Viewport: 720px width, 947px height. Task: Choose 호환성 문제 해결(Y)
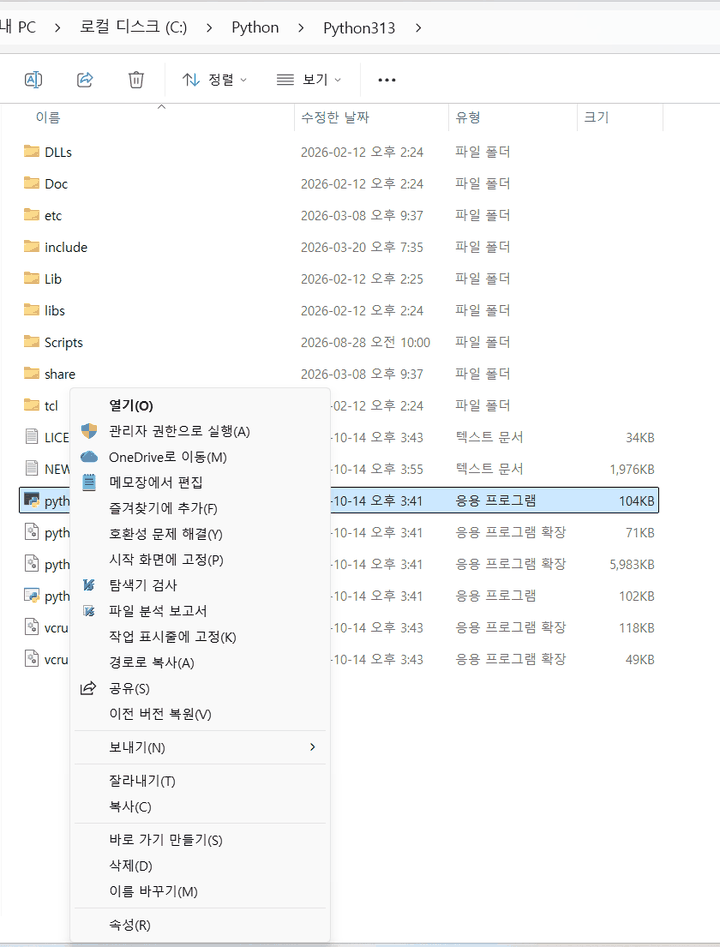coord(200,534)
